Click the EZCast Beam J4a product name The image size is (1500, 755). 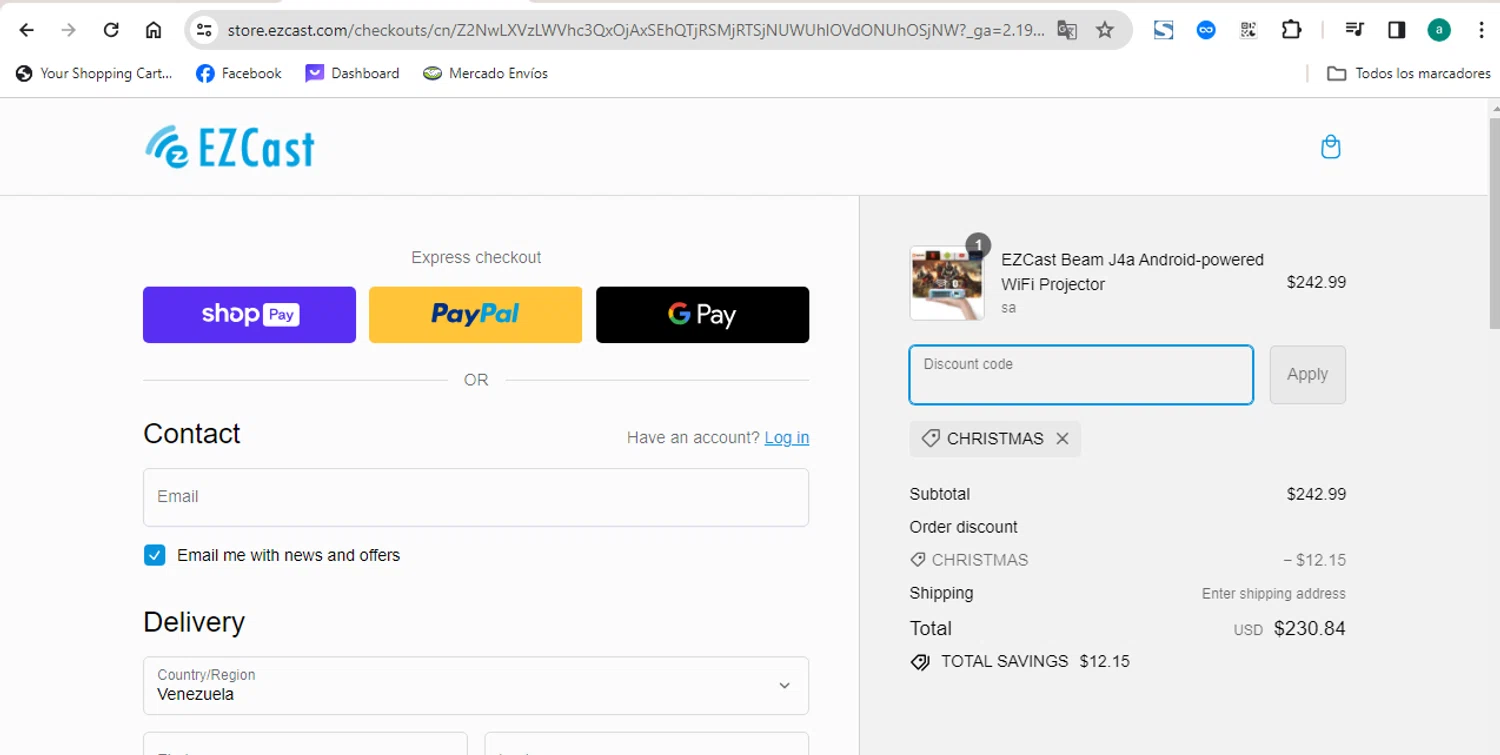1132,272
